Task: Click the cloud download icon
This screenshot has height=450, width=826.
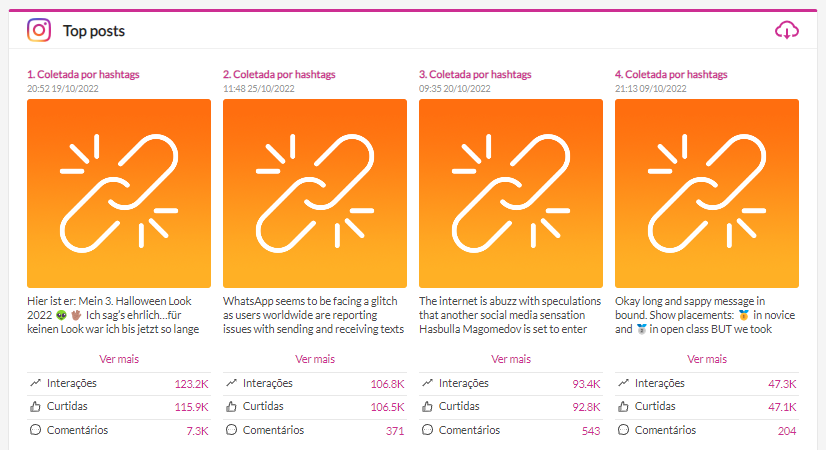Action: [787, 30]
